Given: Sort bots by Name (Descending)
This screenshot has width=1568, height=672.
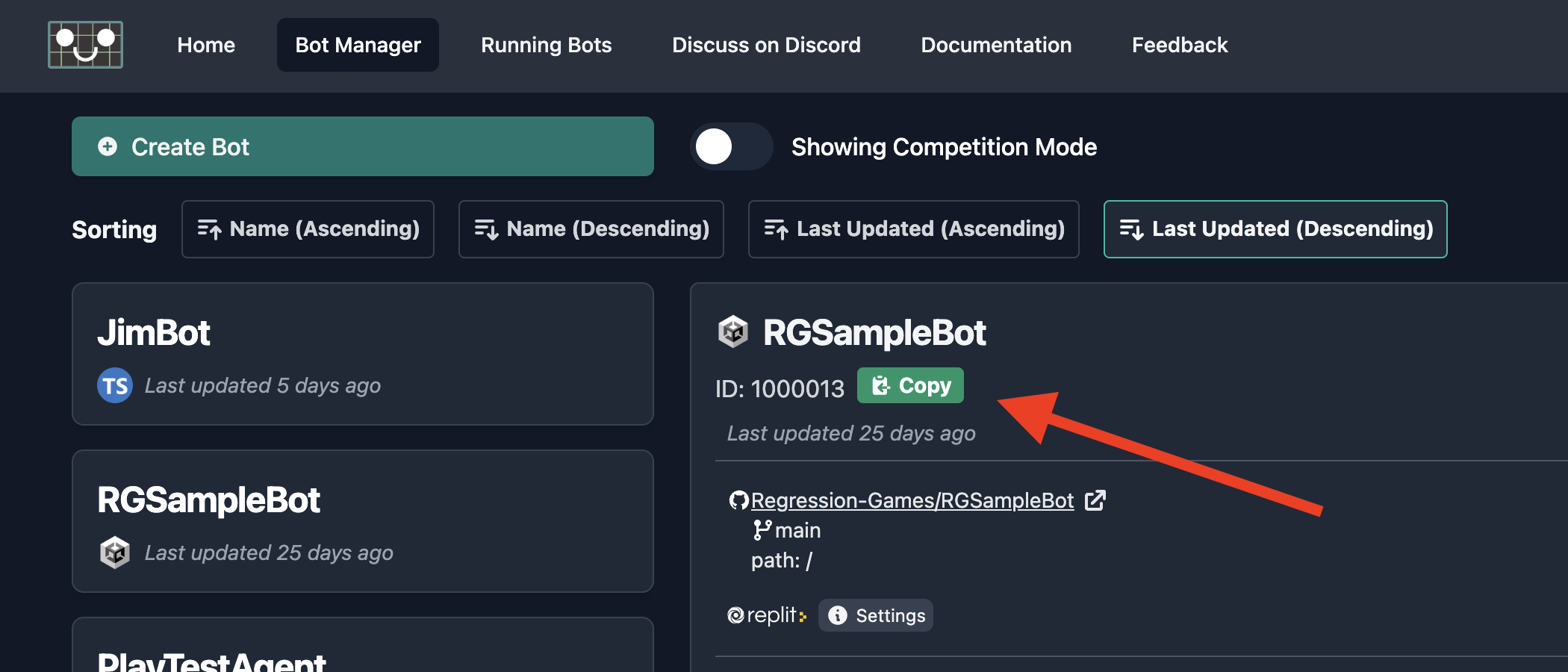Looking at the screenshot, I should click(591, 229).
